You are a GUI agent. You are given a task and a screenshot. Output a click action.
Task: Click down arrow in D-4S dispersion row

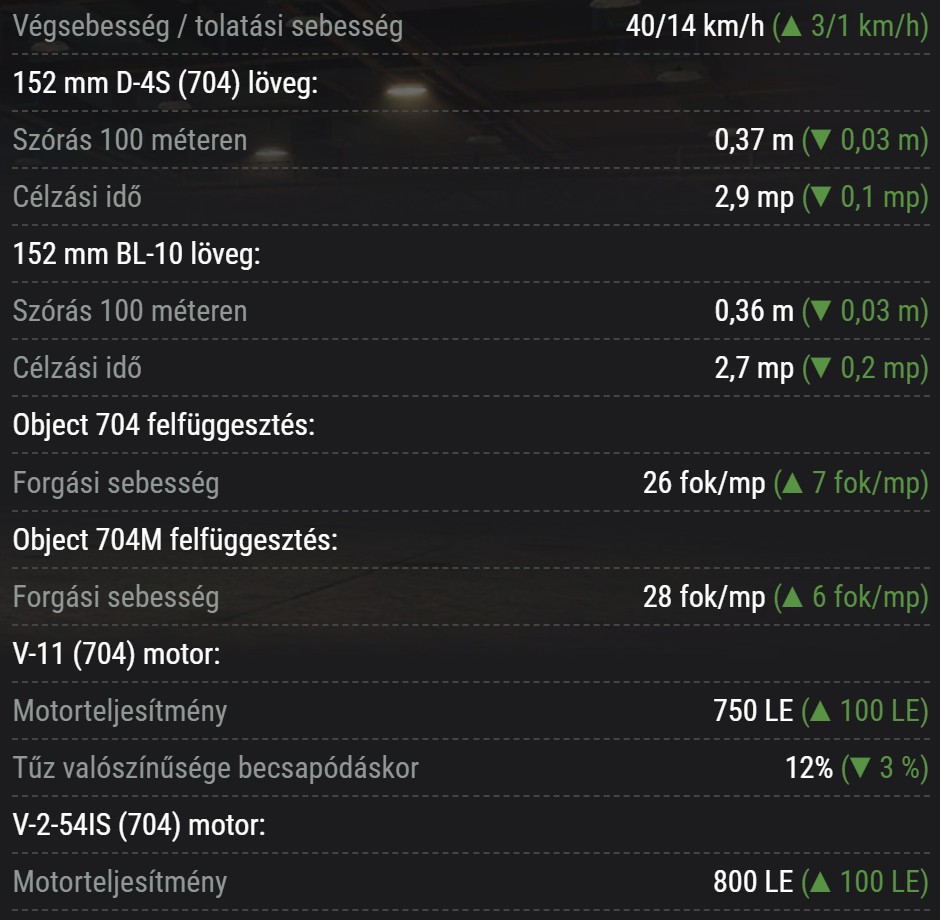(821, 140)
